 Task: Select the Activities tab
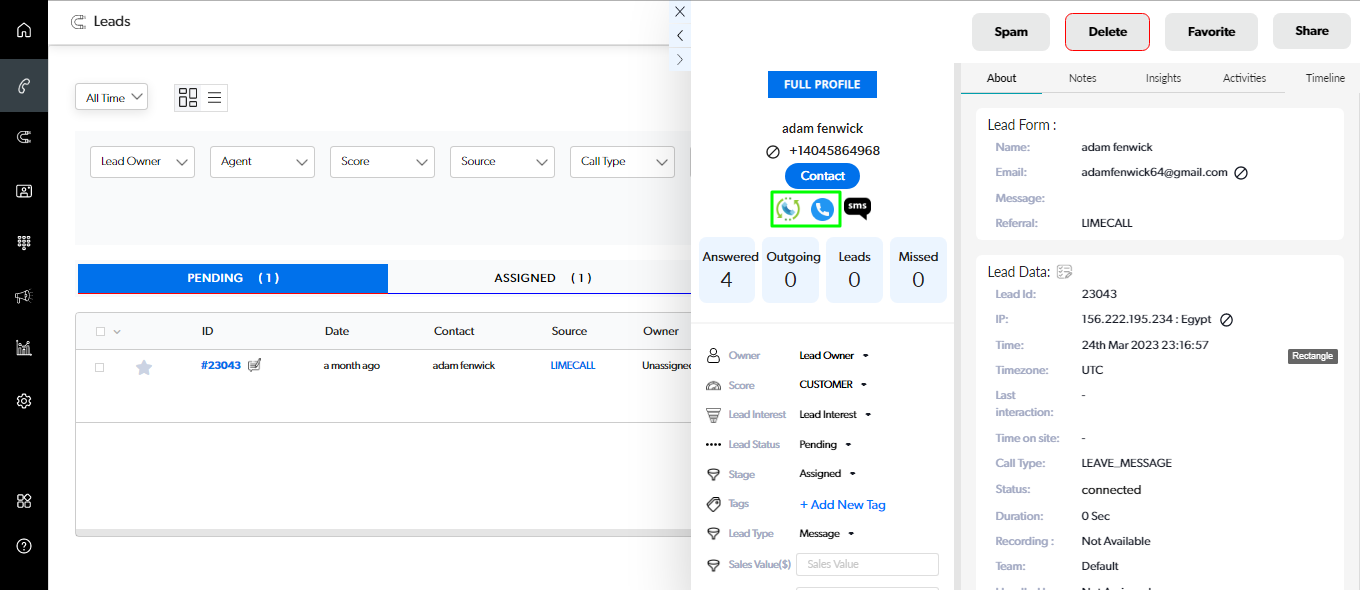coord(1244,78)
